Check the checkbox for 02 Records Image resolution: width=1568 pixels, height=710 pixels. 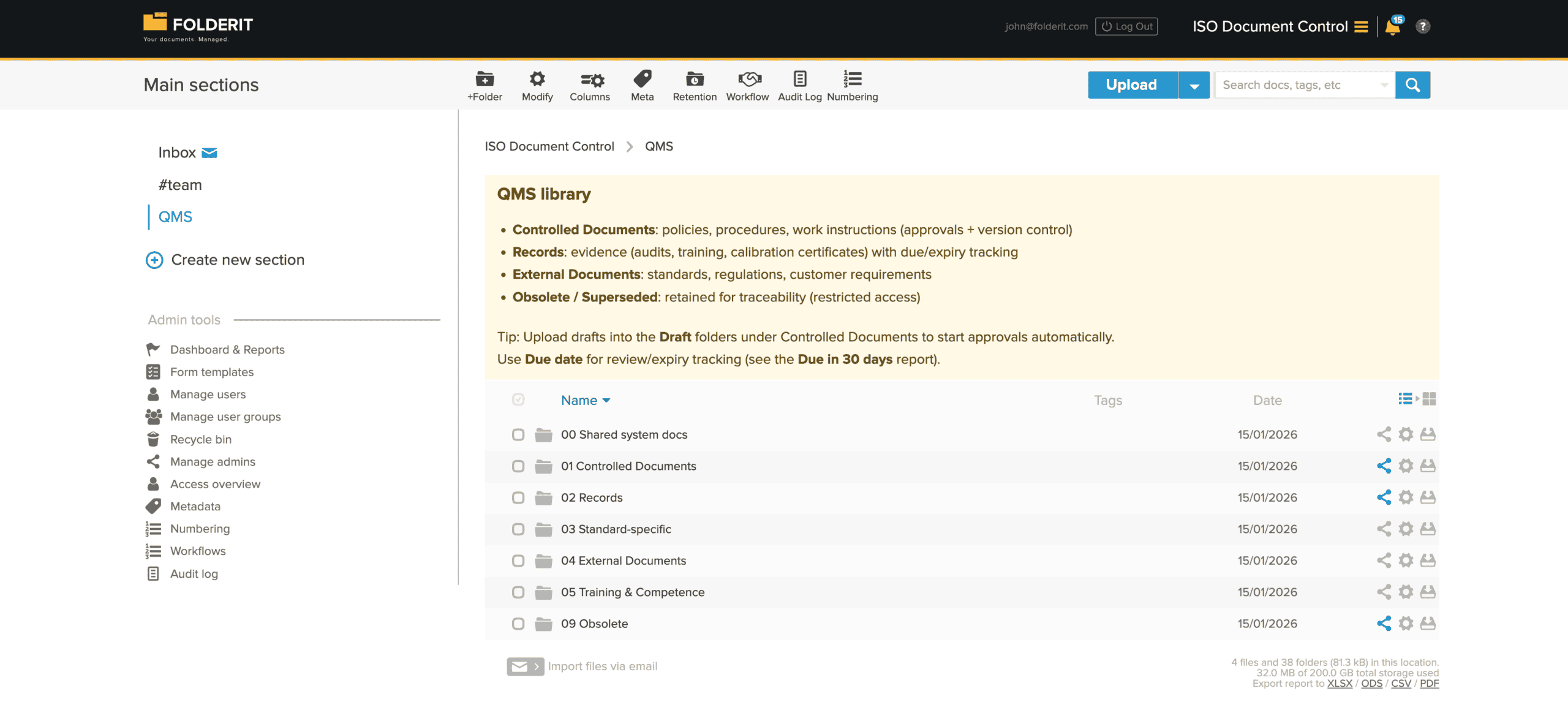tap(518, 497)
